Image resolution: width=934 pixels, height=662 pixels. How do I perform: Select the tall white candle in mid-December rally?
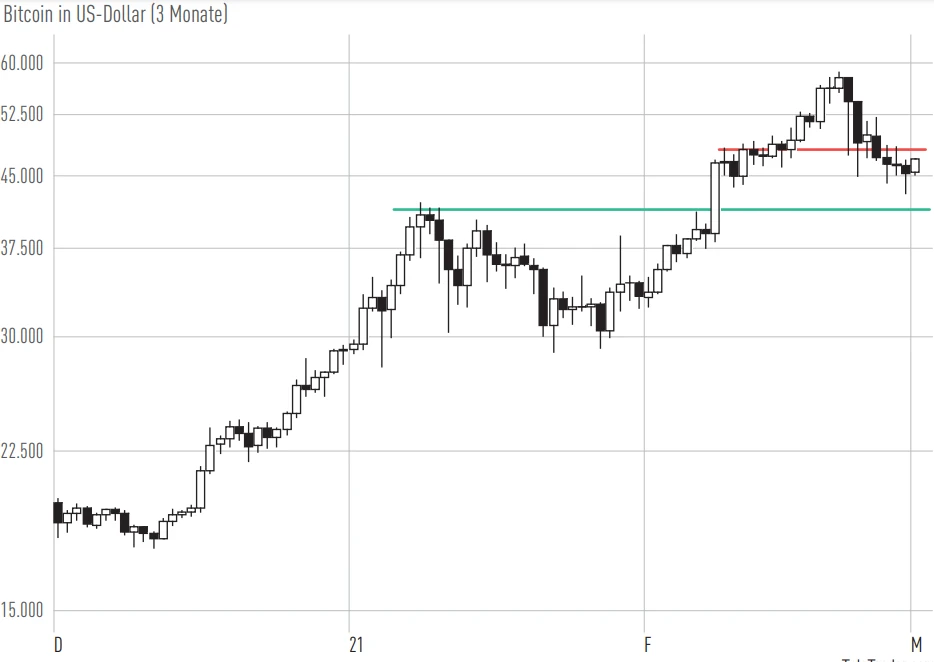click(201, 489)
